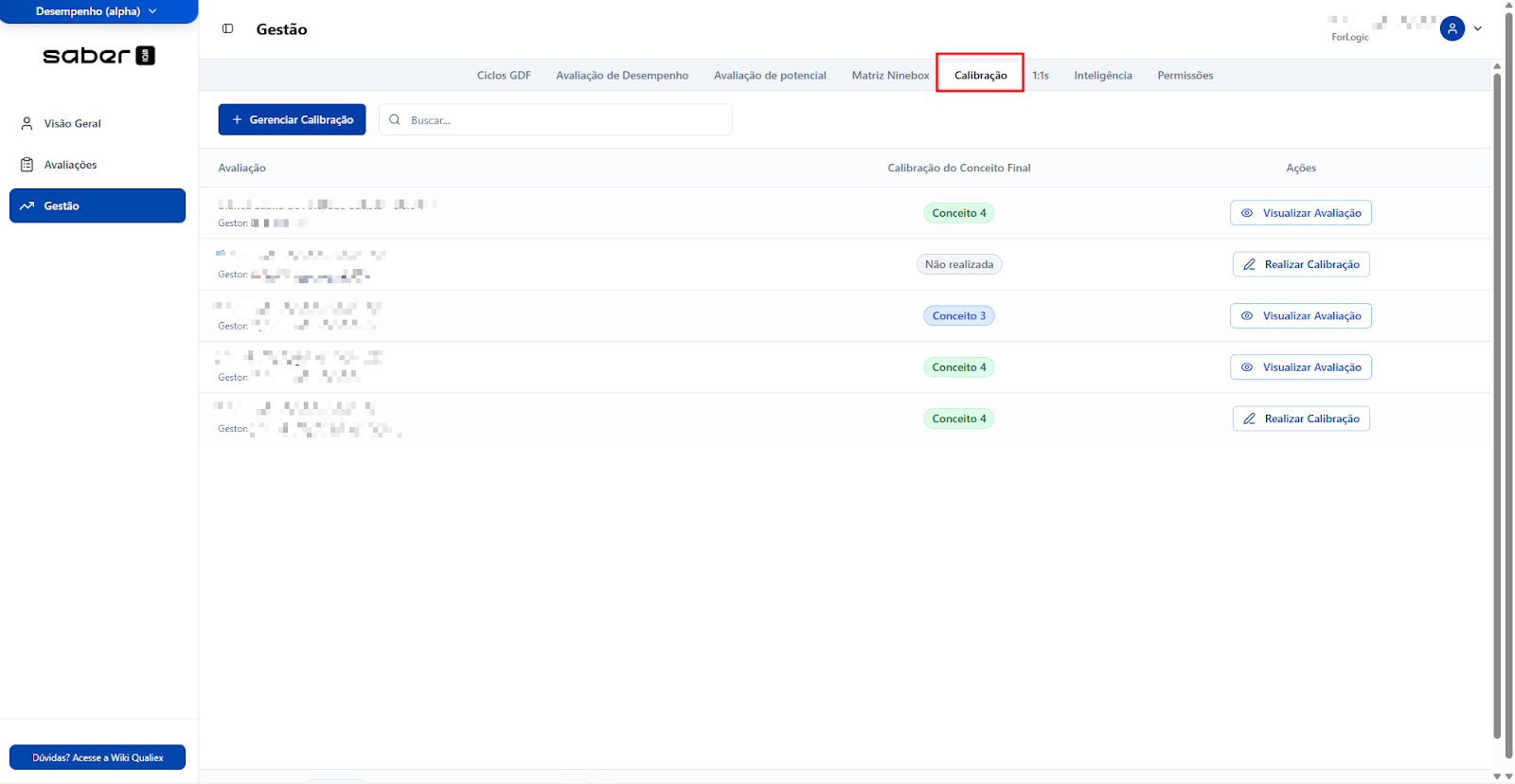Viewport: 1515px width, 784px height.
Task: Toggle the sidebar collapse icon
Action: click(x=227, y=28)
